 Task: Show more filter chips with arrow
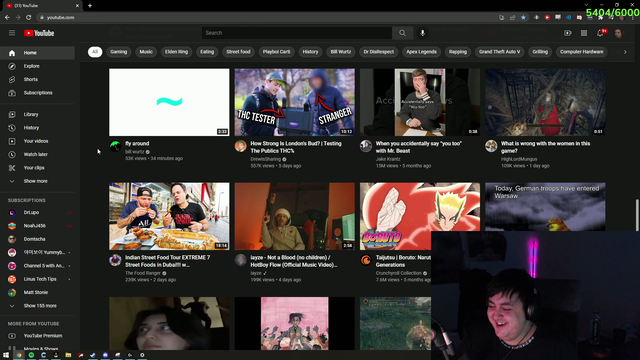point(625,52)
